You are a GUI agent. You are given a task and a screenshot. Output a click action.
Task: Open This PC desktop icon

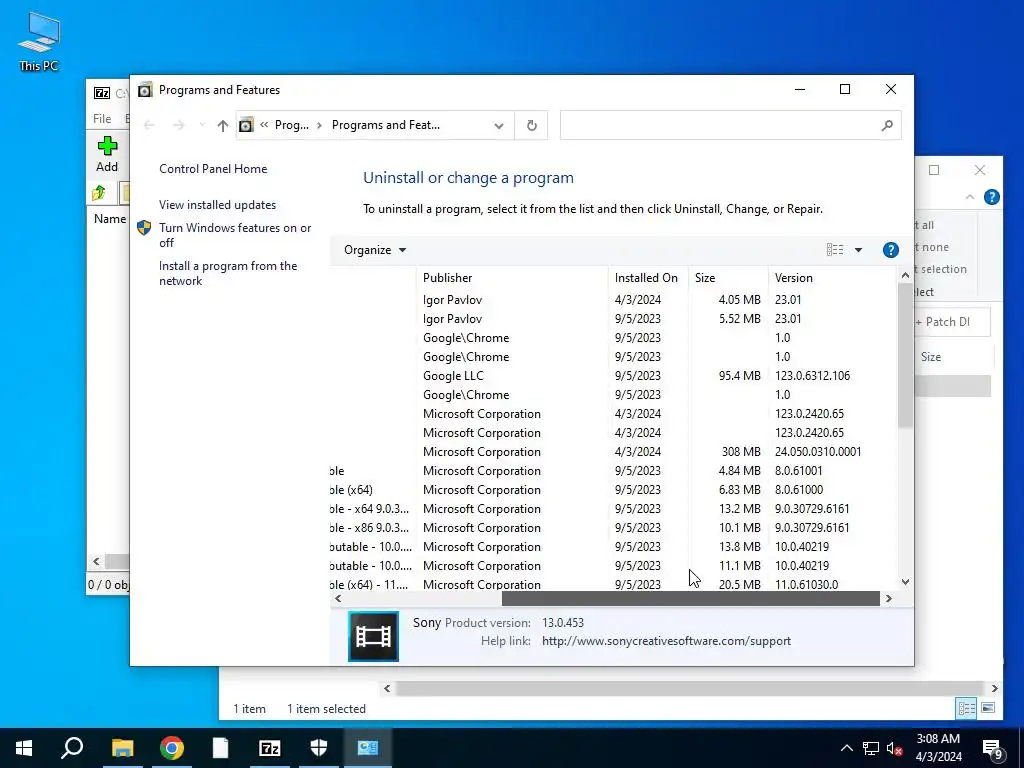tap(39, 42)
